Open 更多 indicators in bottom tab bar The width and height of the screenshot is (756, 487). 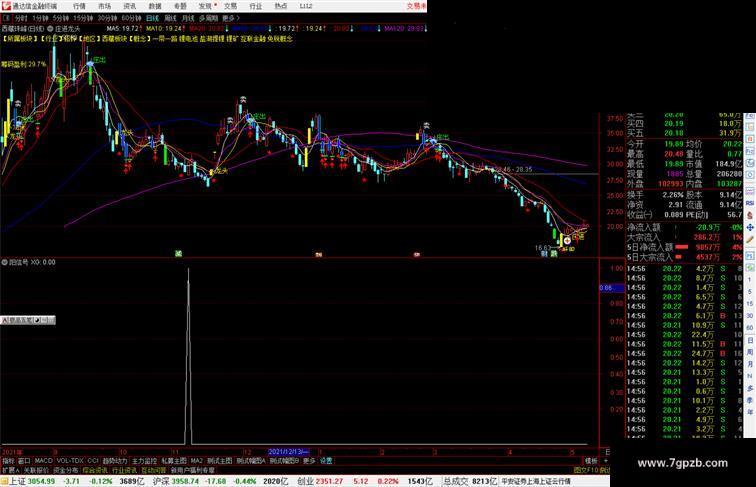coord(309,461)
